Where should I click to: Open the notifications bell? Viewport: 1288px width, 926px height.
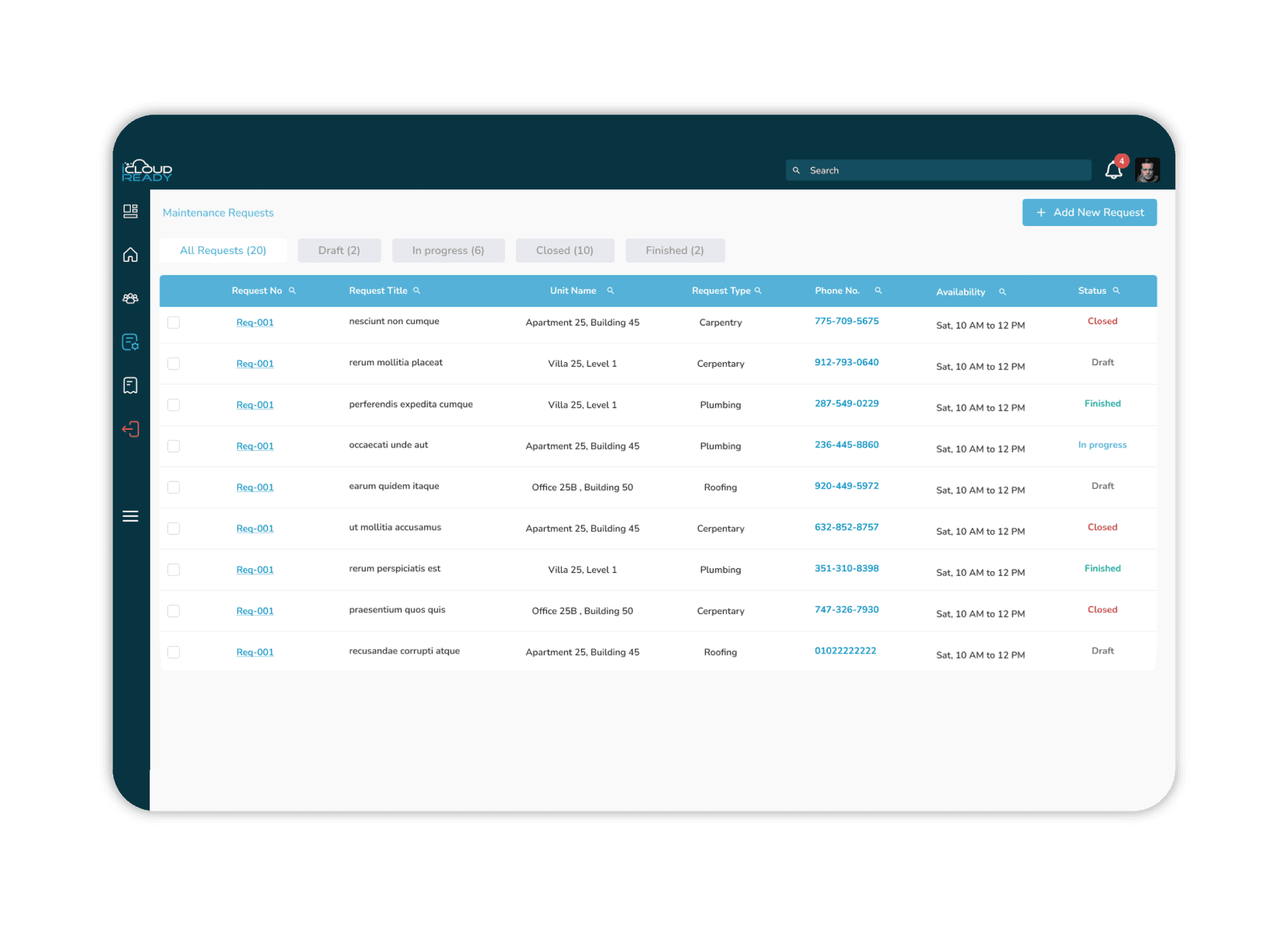[1112, 171]
